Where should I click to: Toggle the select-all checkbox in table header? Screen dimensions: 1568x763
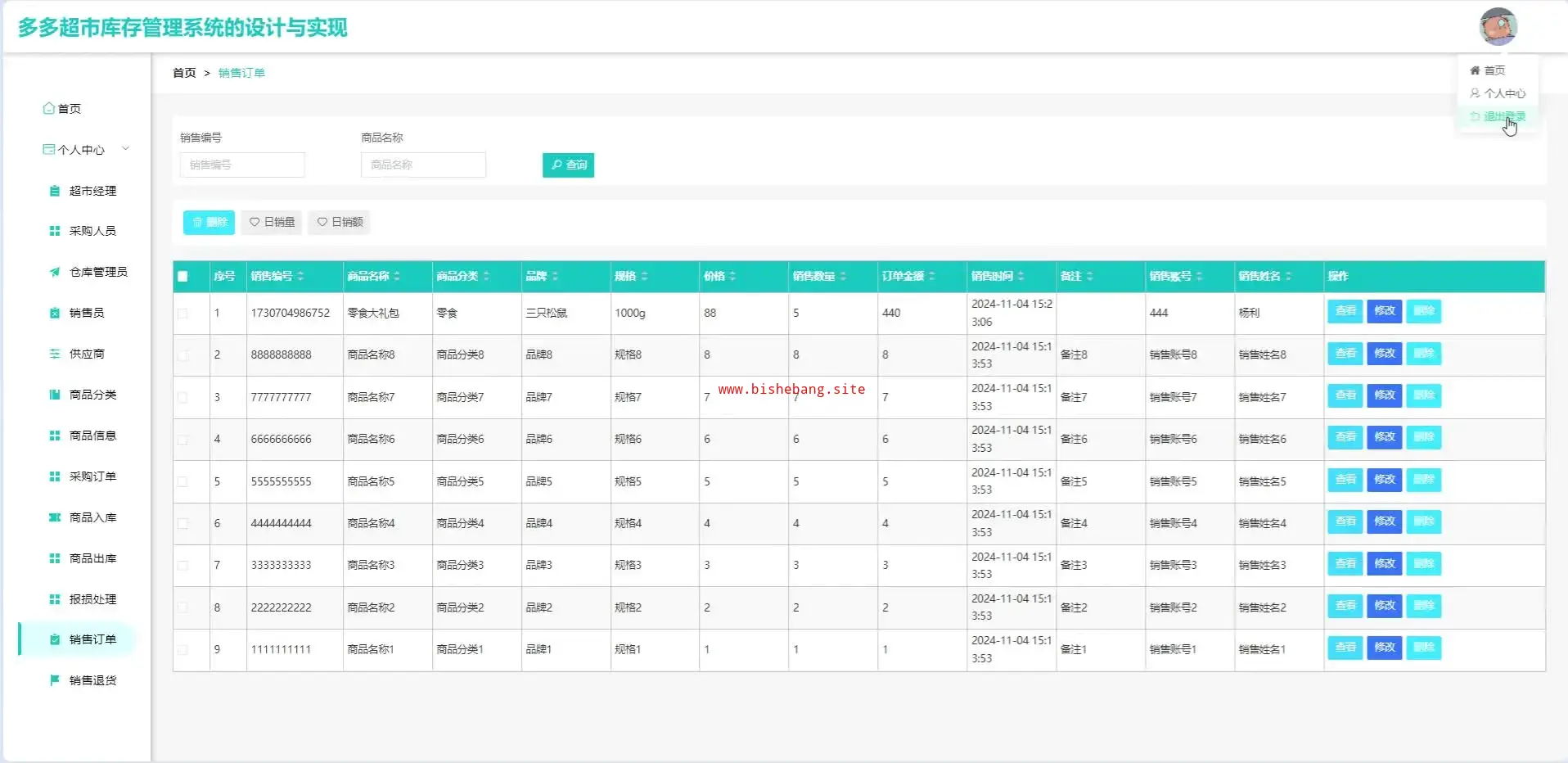click(x=182, y=277)
